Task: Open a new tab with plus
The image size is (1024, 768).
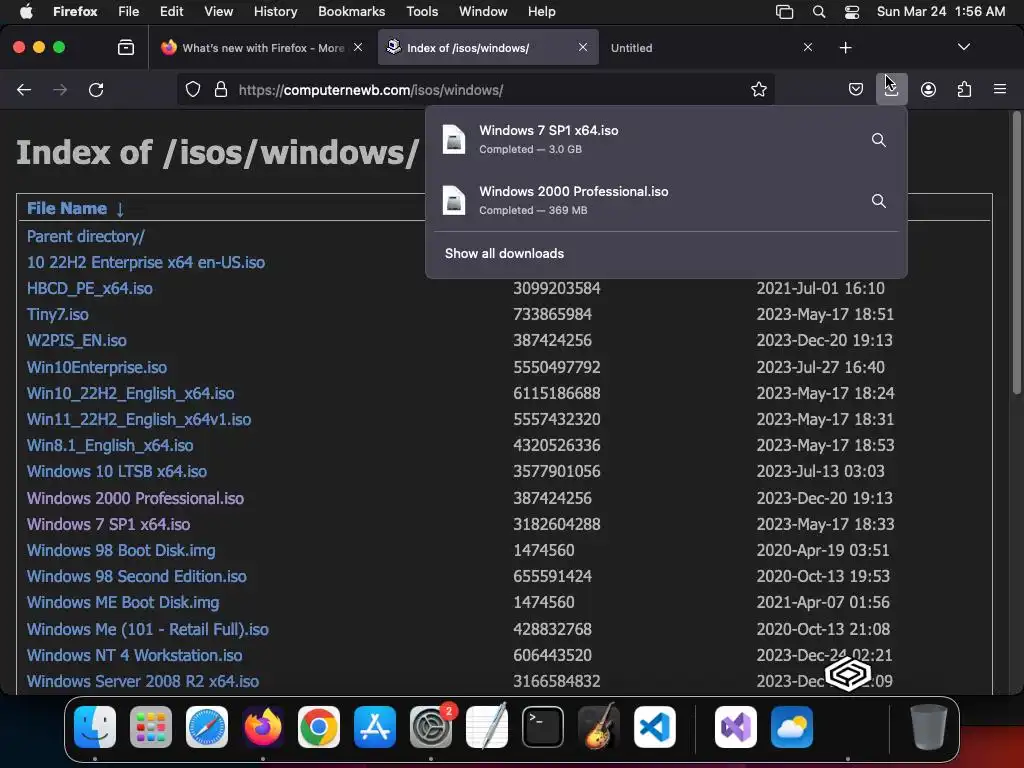Action: click(845, 48)
